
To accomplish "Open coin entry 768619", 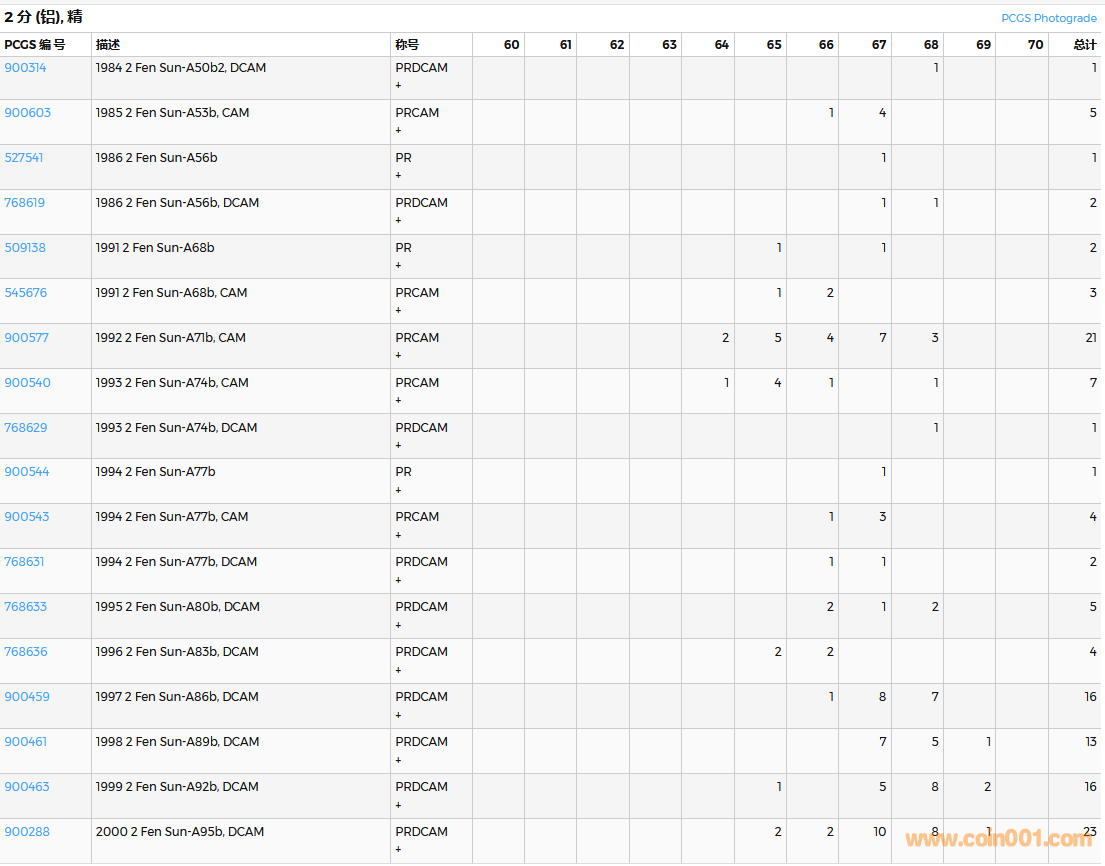I will 25,203.
